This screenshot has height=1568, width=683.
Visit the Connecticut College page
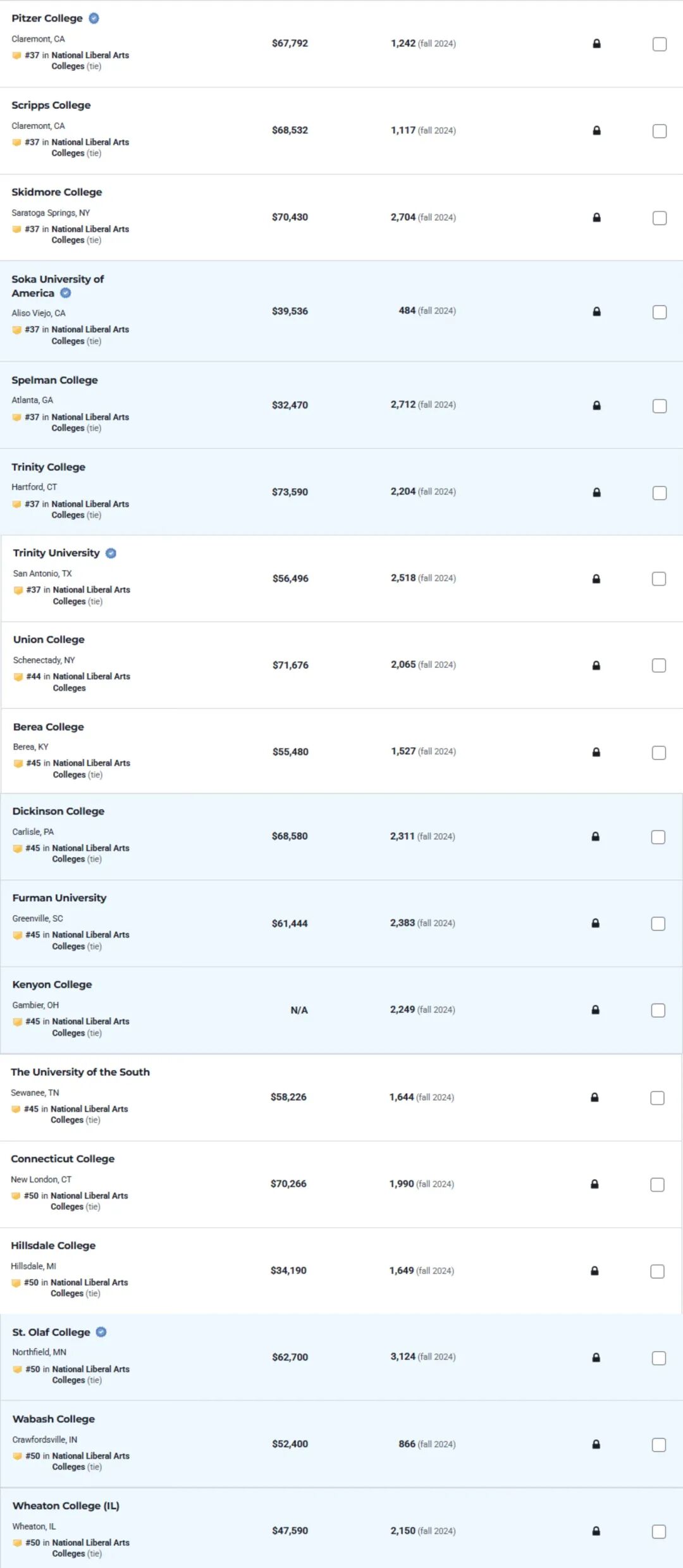point(63,1158)
